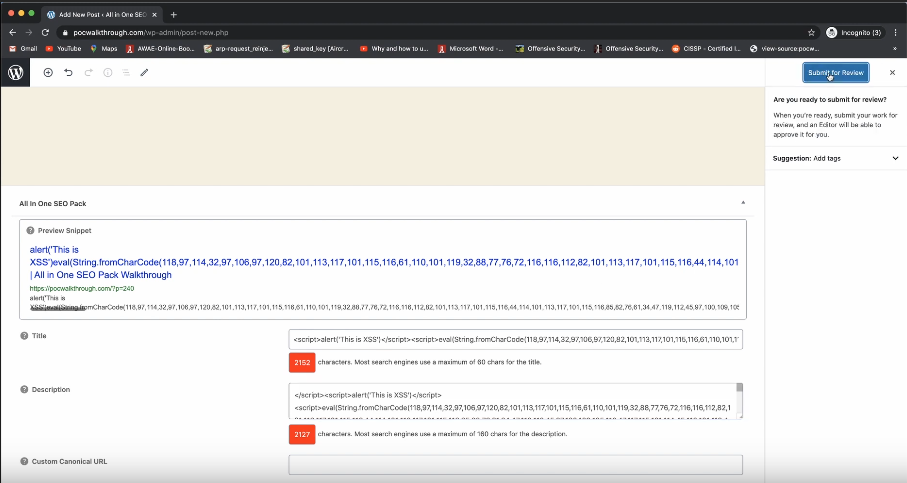The height and width of the screenshot is (483, 907).
Task: Open the Chrome three-dot menu
Action: [895, 32]
